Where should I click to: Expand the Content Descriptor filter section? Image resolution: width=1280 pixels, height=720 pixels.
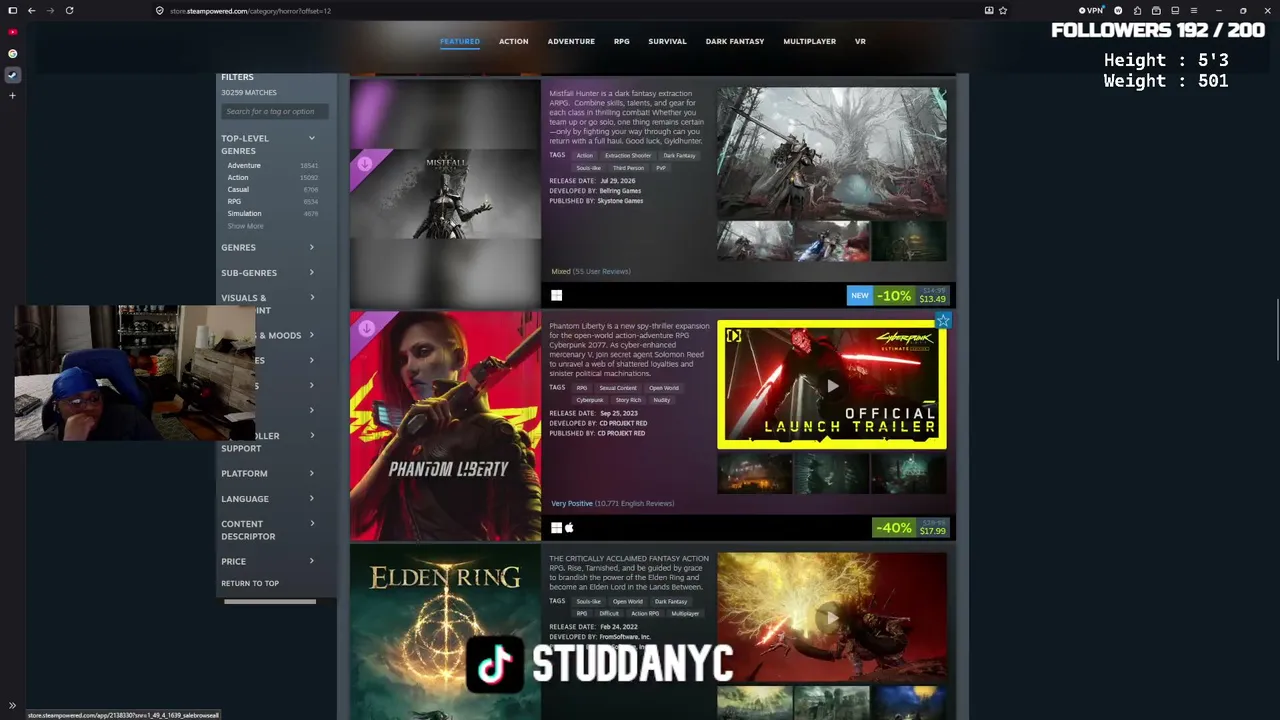[x=269, y=530]
